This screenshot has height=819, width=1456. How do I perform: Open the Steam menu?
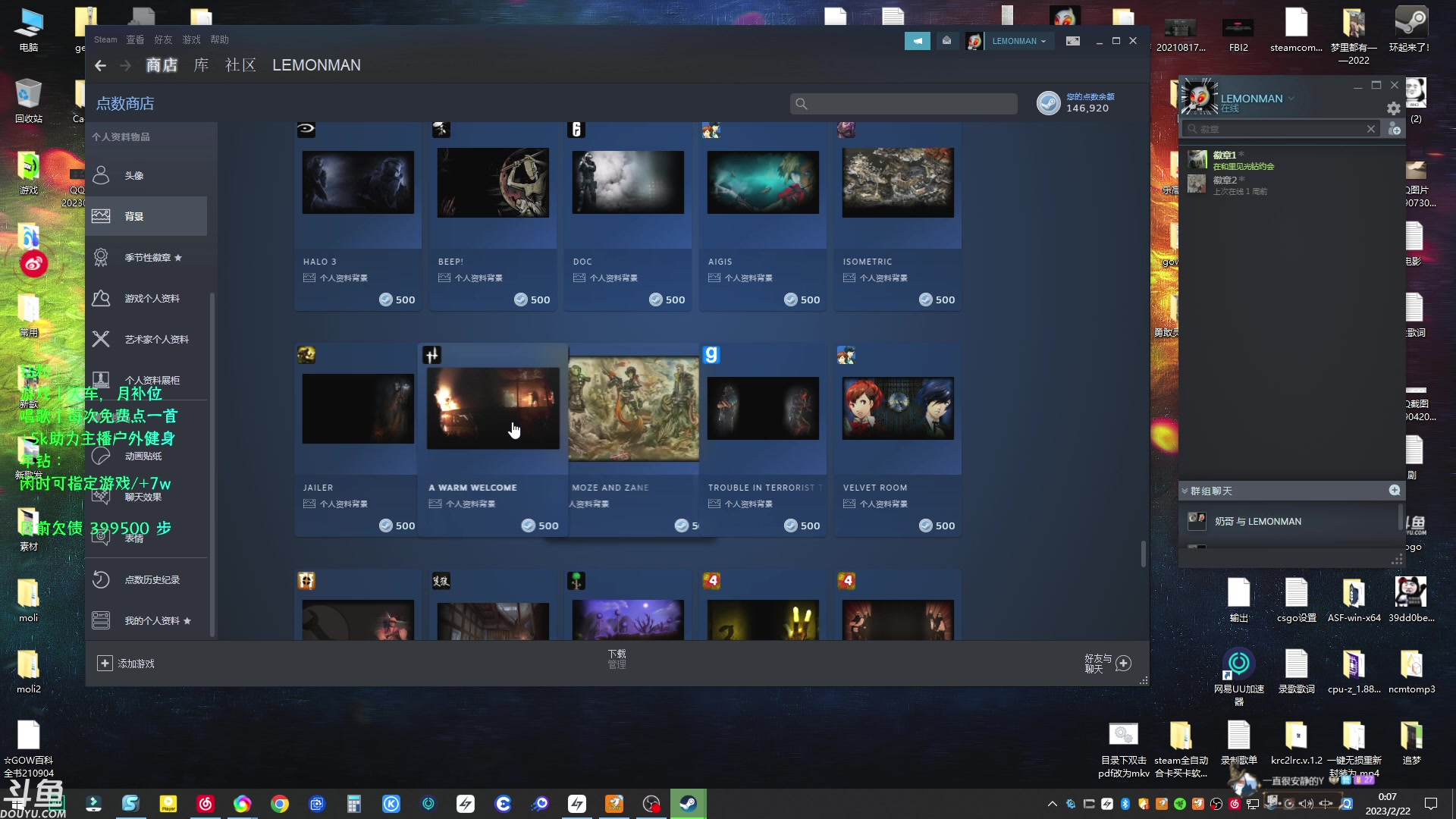click(105, 39)
